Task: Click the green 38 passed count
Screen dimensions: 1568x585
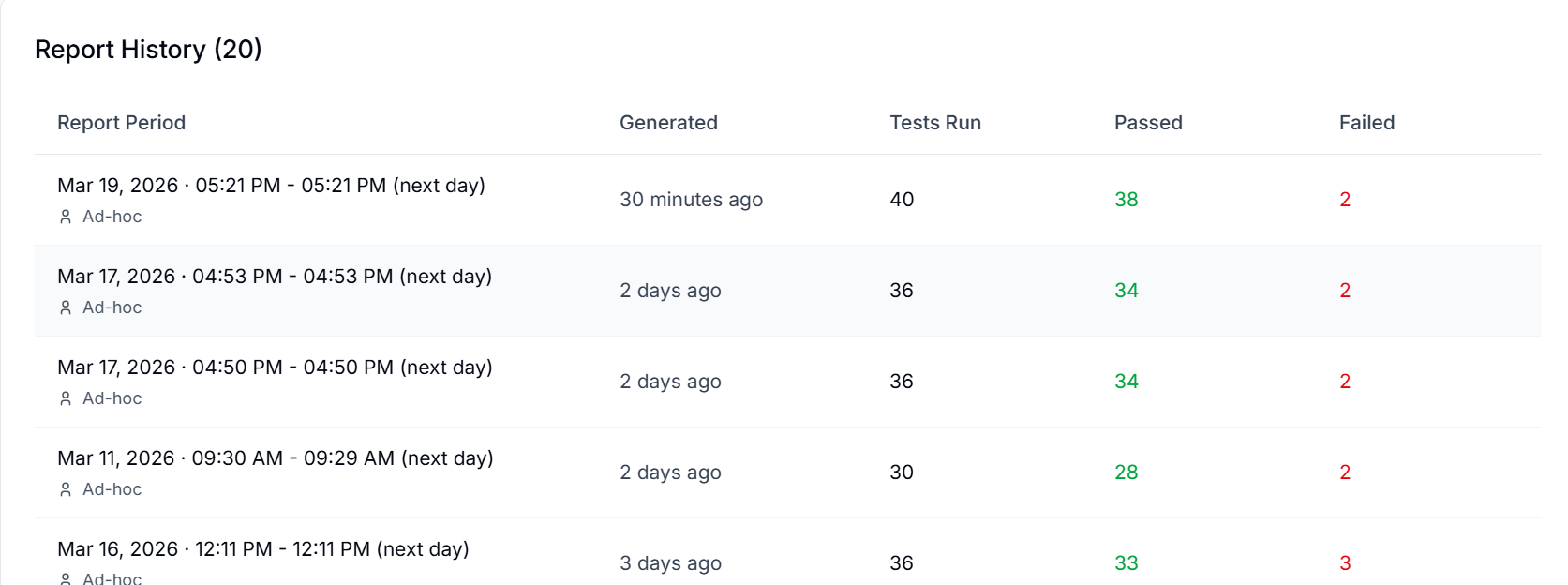Action: 1126,200
